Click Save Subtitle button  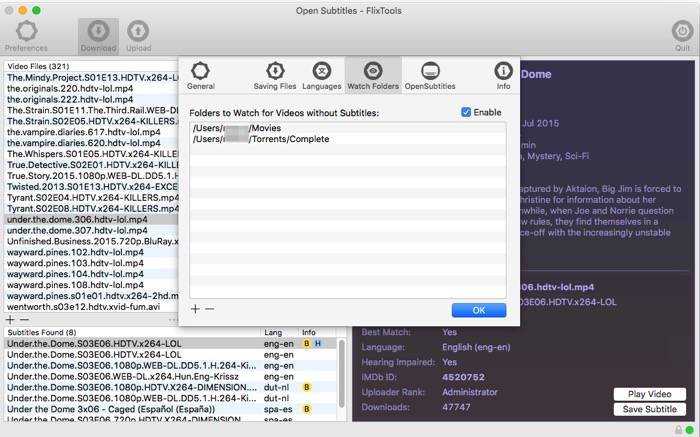tap(650, 409)
